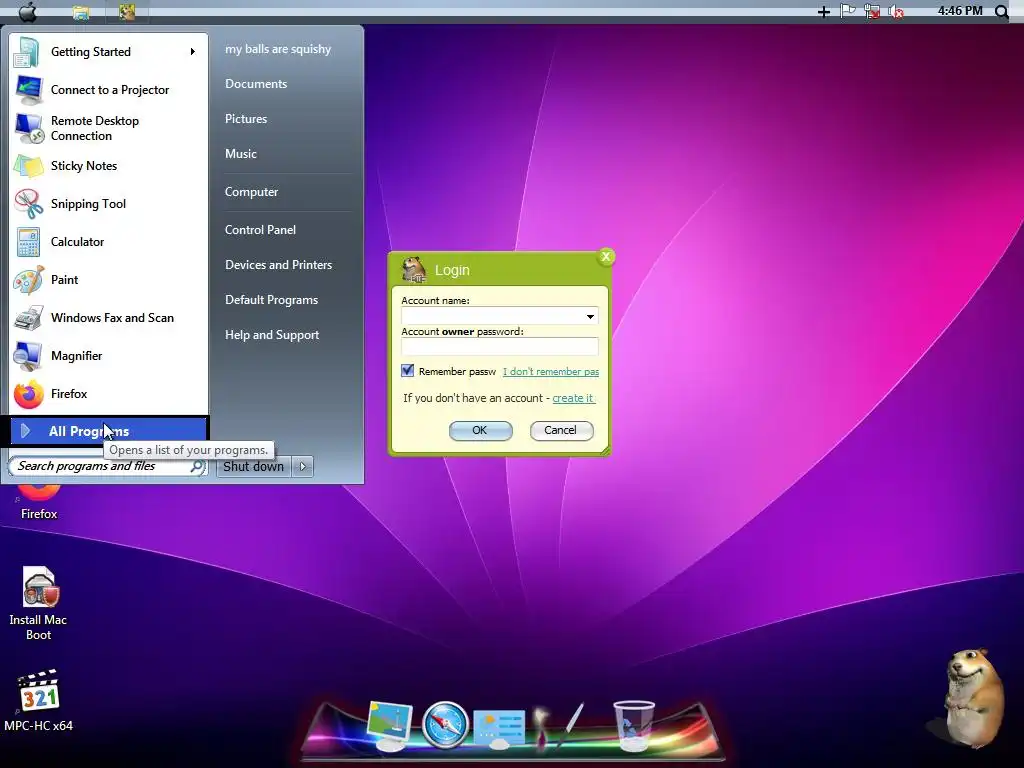Open Default Programs
1024x768 pixels.
[x=272, y=300]
